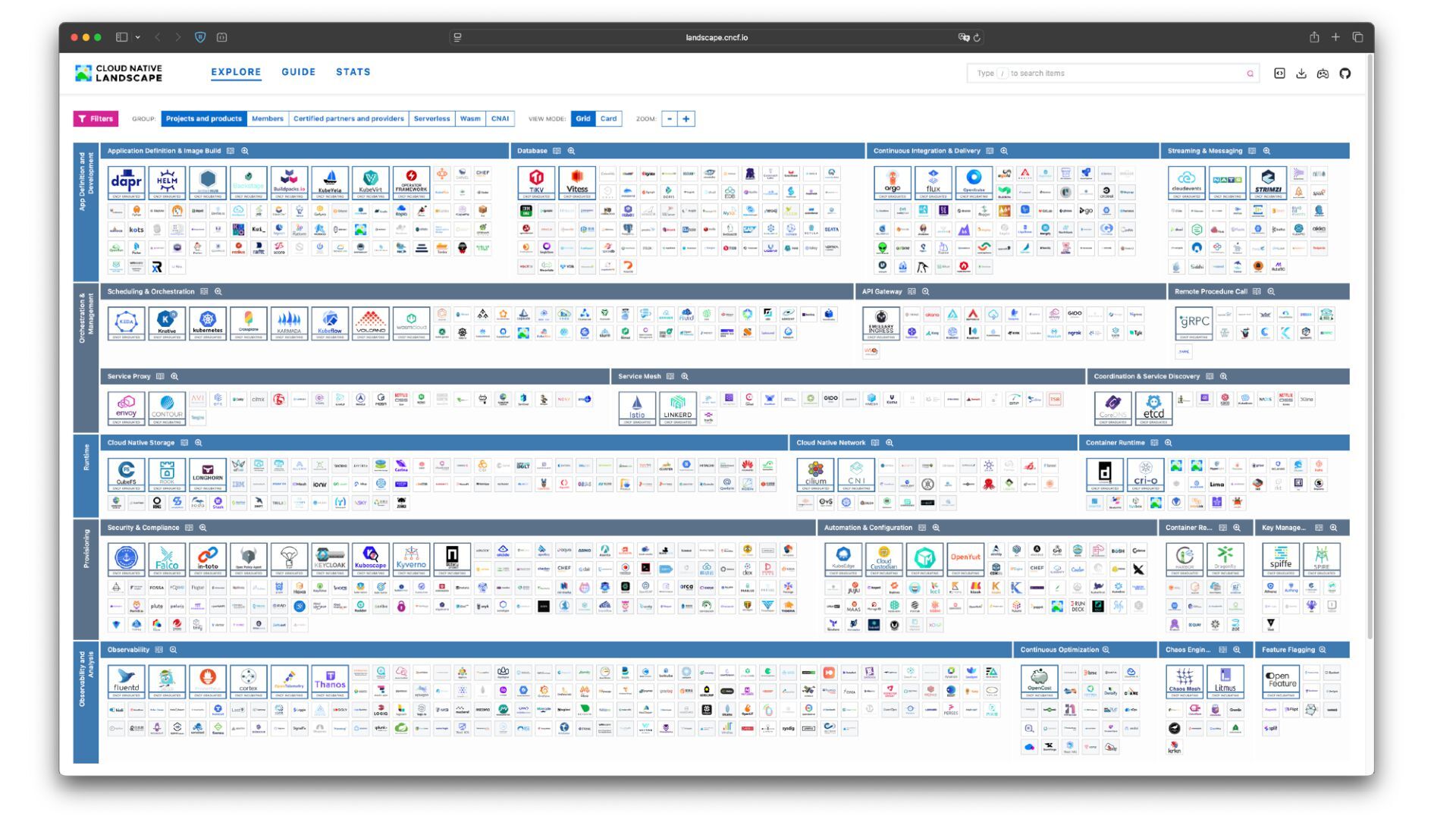Expand Service Mesh category details icon
Viewport: 1456px width, 819px height.
670,376
